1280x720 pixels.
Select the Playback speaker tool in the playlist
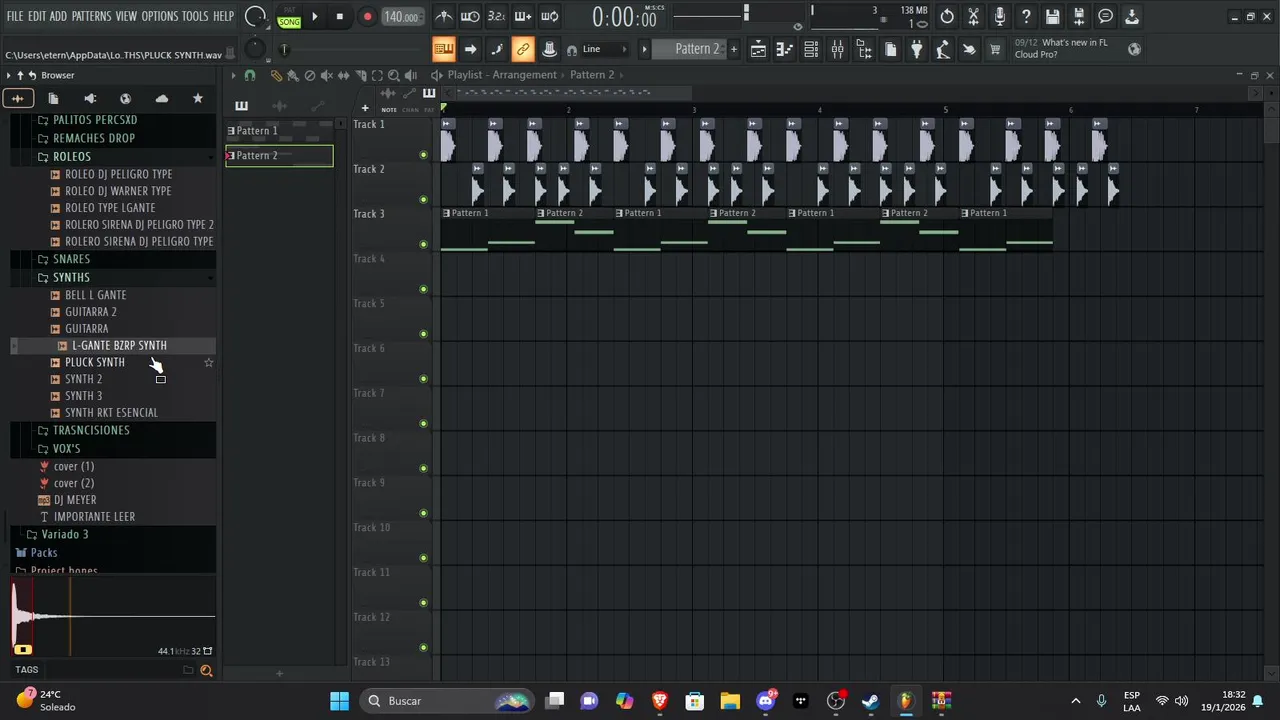point(411,75)
